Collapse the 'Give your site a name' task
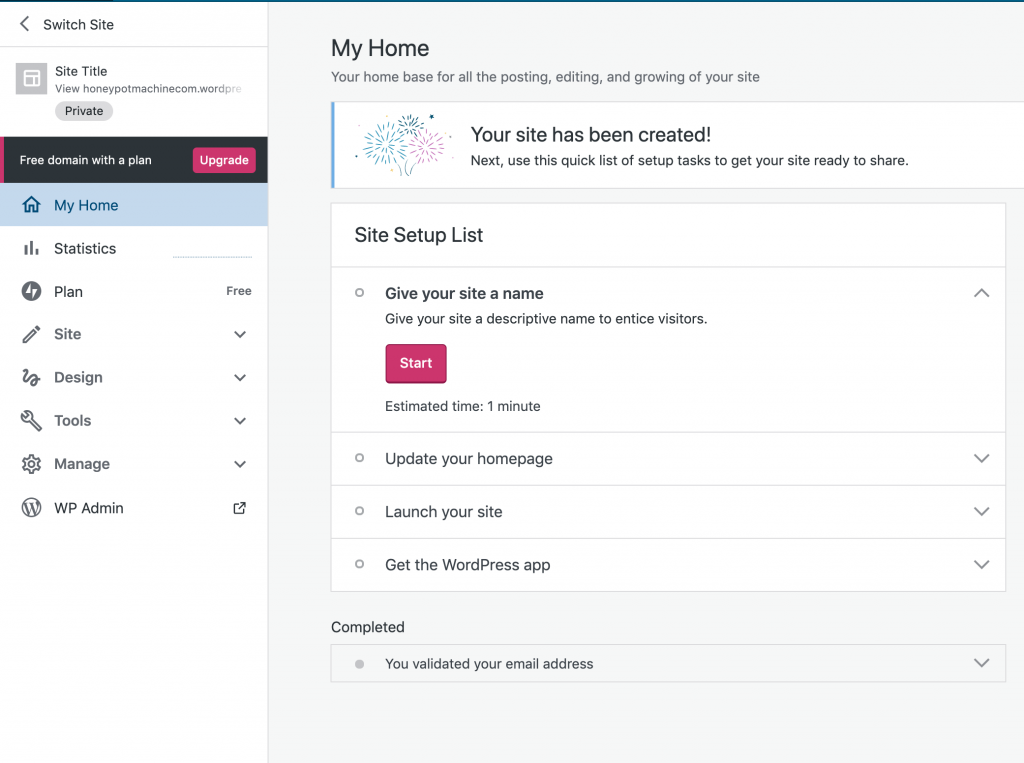 [x=981, y=293]
